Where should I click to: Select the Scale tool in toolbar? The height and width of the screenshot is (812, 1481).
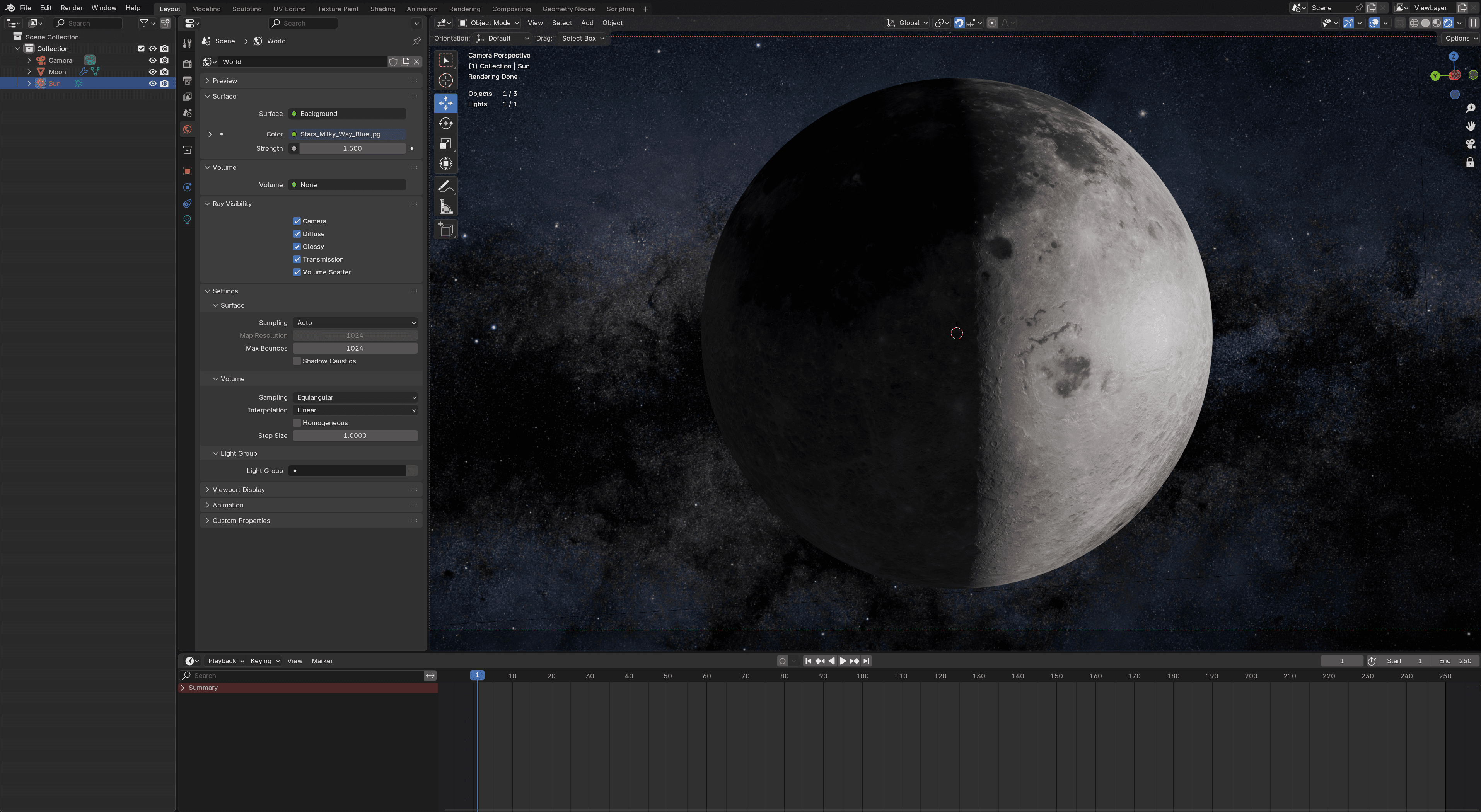(x=445, y=144)
